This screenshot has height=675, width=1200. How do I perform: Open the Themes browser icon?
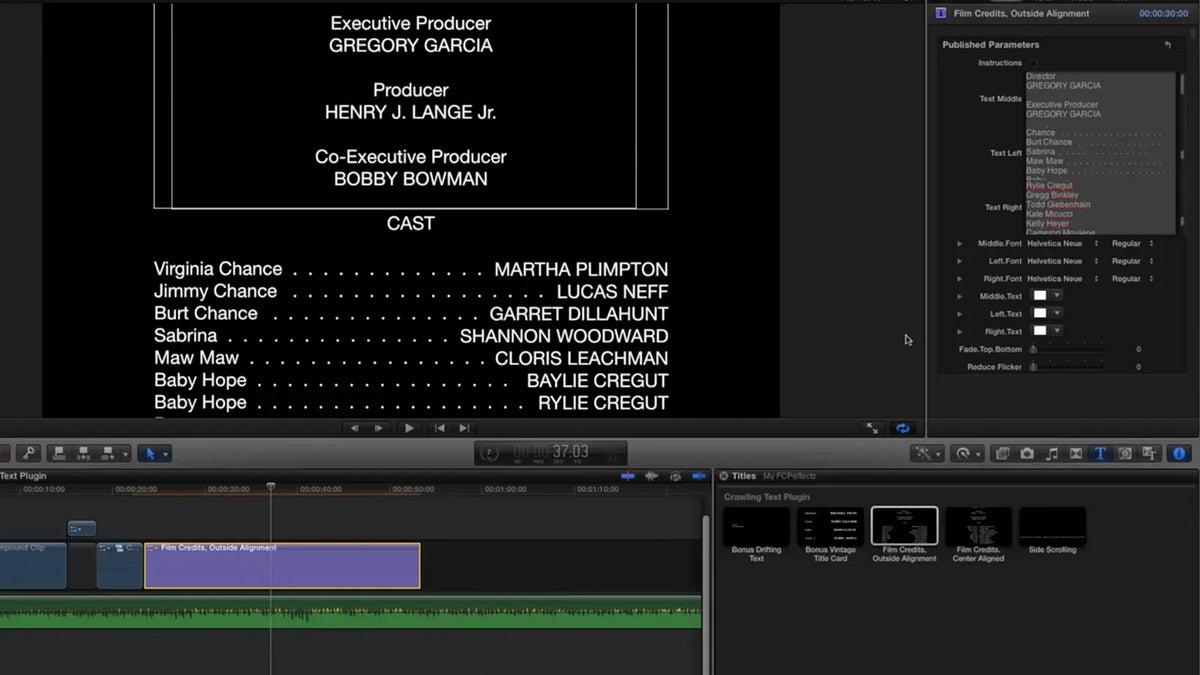pos(1149,454)
